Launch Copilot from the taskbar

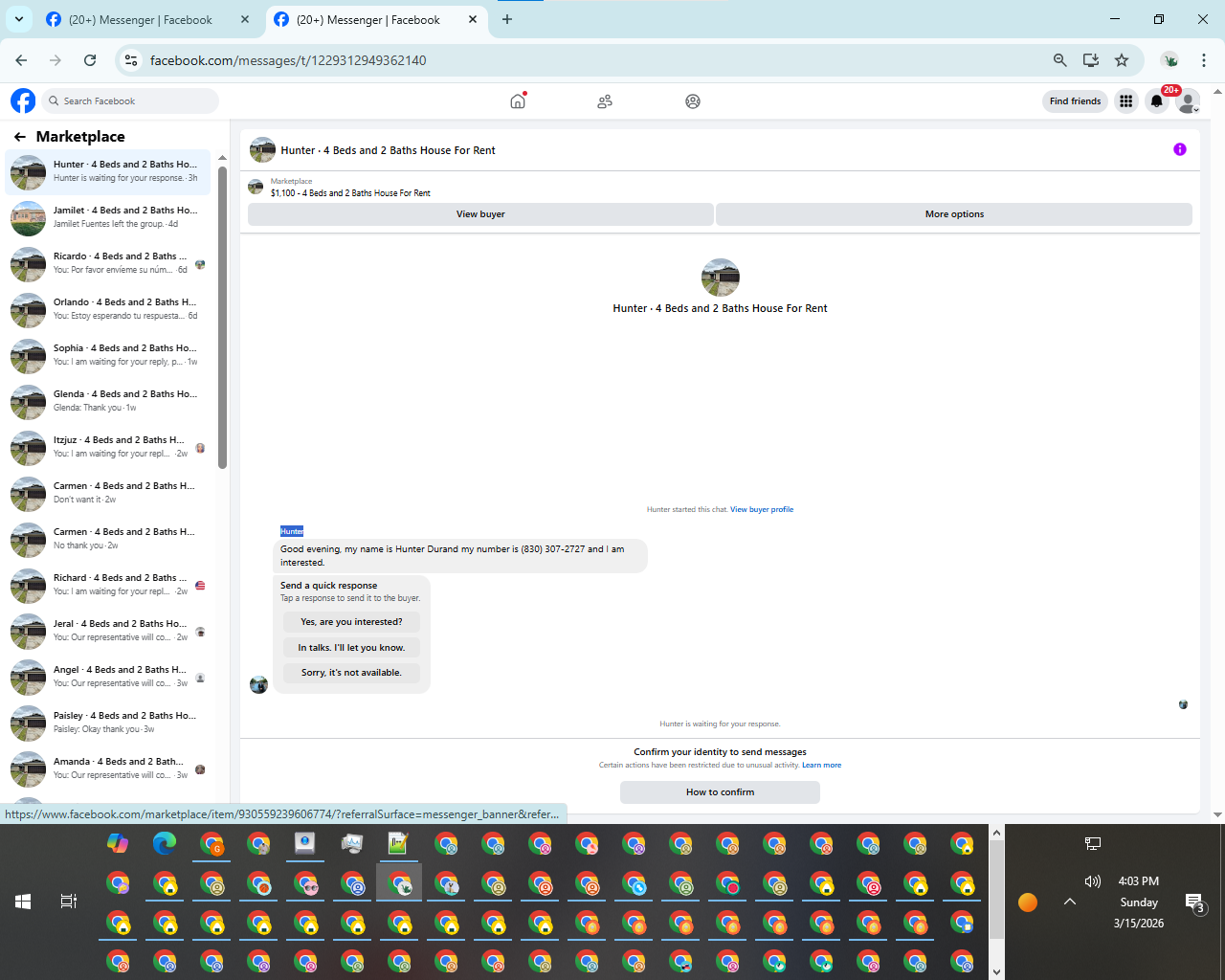point(118,843)
